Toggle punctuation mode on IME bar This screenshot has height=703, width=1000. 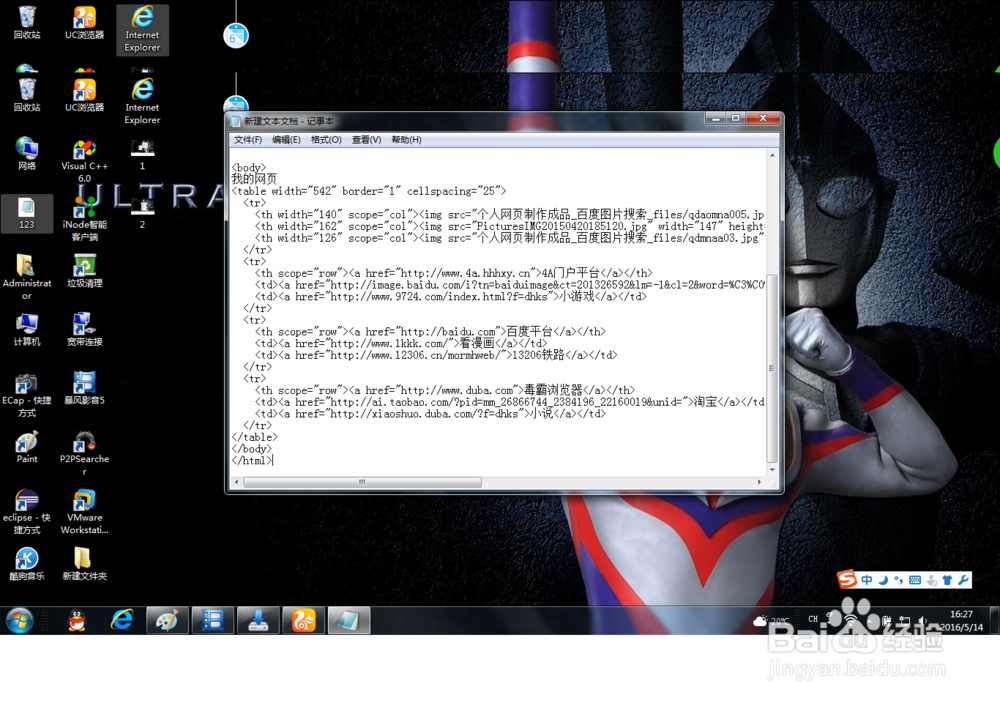pyautogui.click(x=899, y=580)
